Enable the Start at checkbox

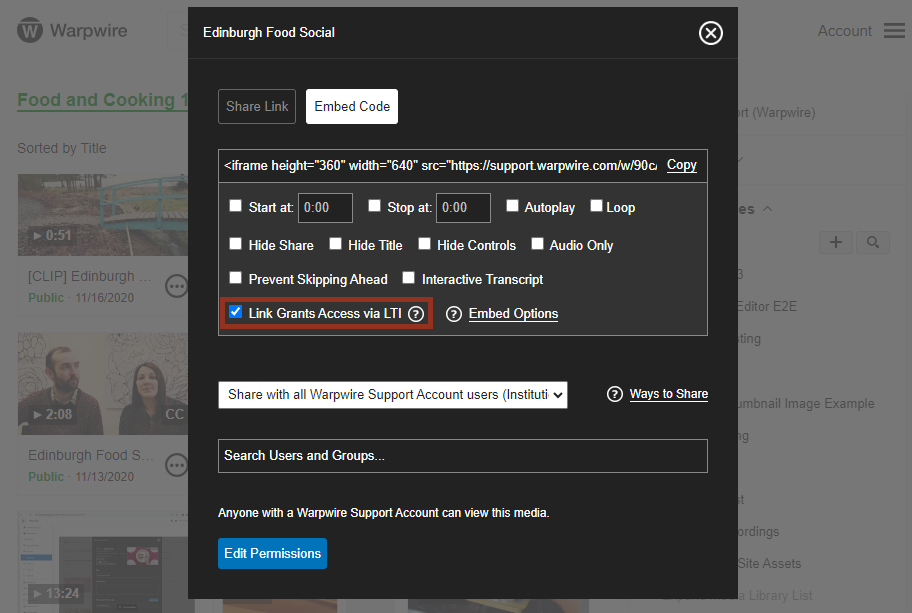click(236, 206)
